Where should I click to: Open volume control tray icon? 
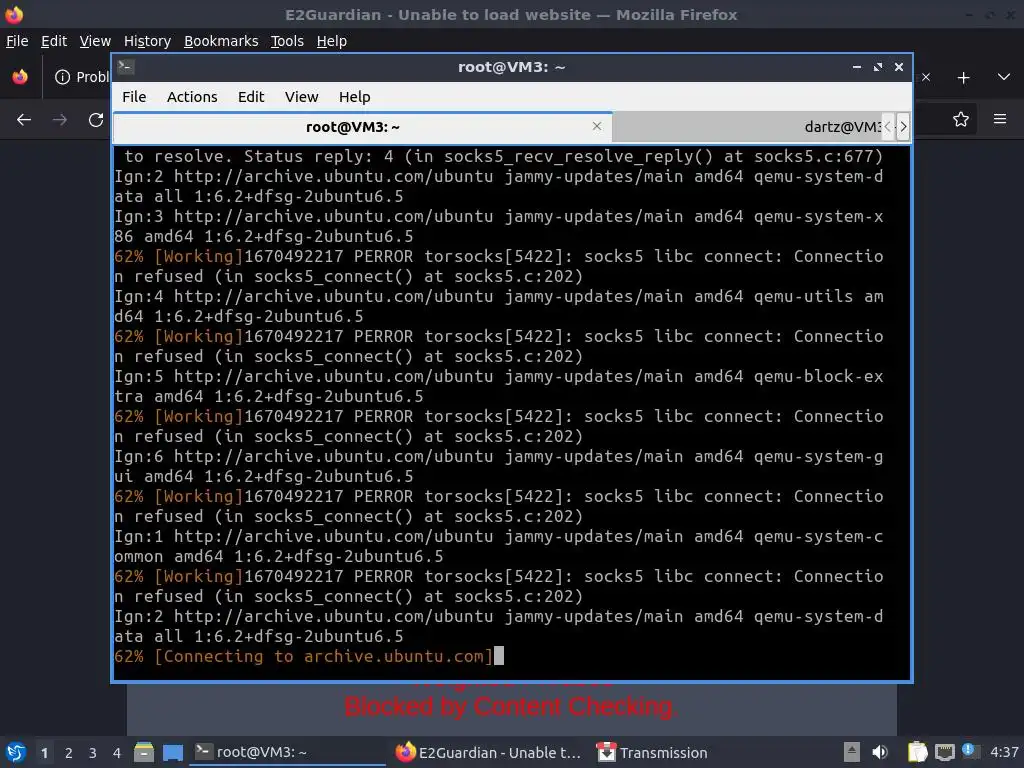[880, 752]
